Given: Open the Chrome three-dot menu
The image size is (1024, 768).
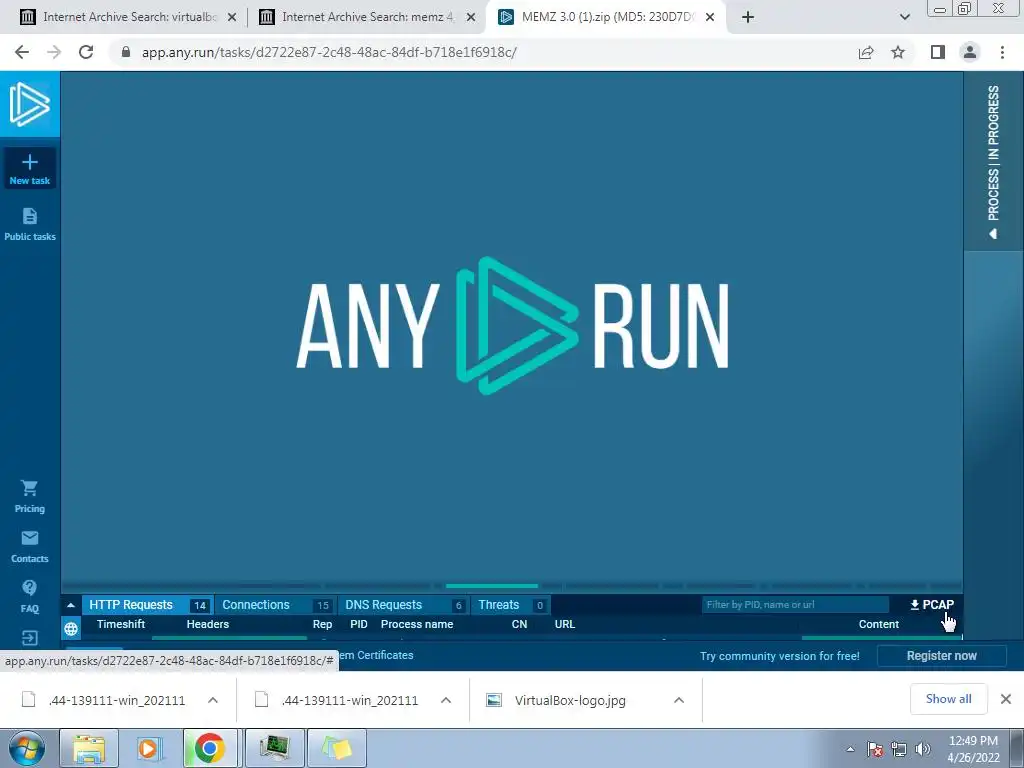Looking at the screenshot, I should pyautogui.click(x=1002, y=52).
